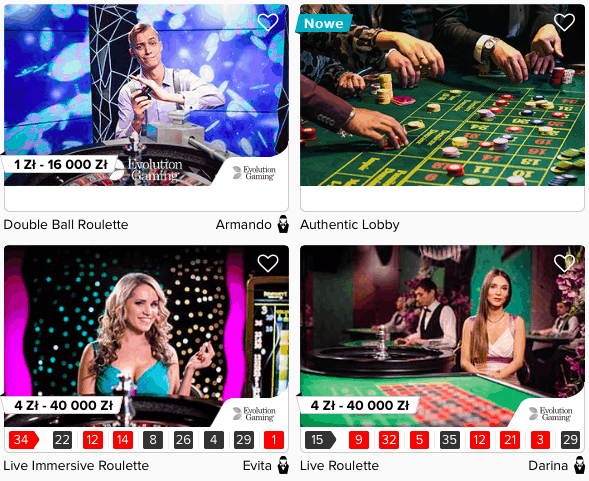Open Double Ball Roulette thumbnail
This screenshot has height=481, width=589.
(146, 95)
